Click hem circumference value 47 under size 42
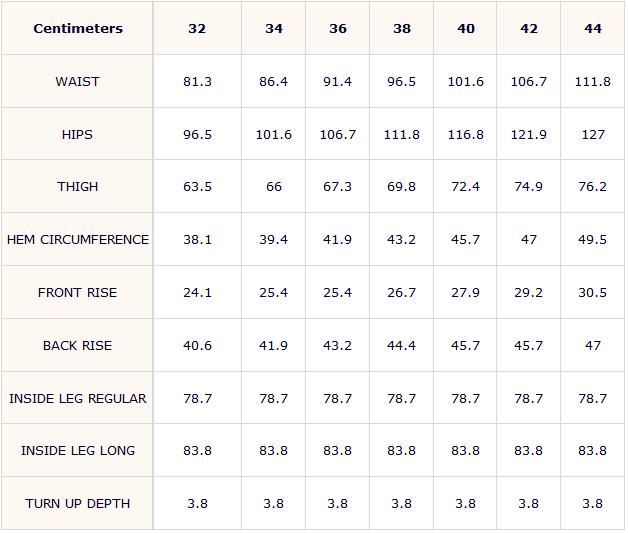This screenshot has width=628, height=533. 529,239
